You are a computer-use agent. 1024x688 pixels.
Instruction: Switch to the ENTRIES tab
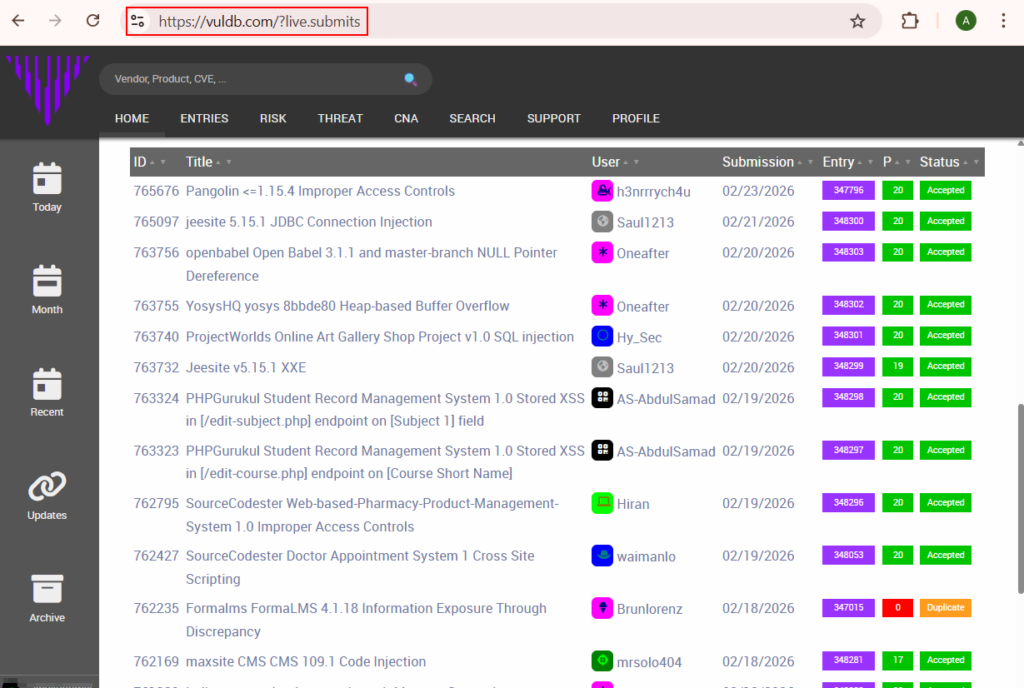click(x=204, y=118)
